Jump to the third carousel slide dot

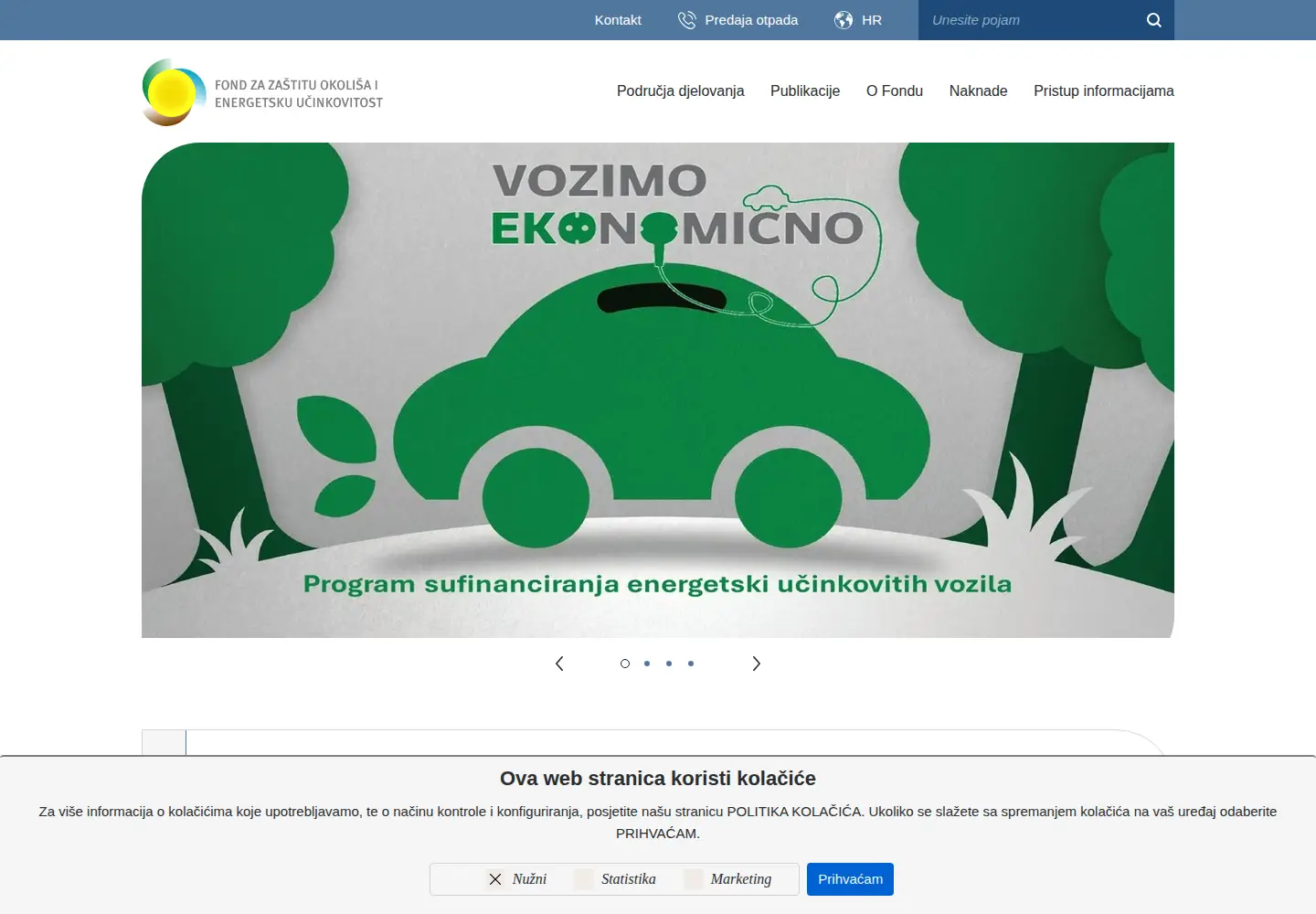(669, 664)
